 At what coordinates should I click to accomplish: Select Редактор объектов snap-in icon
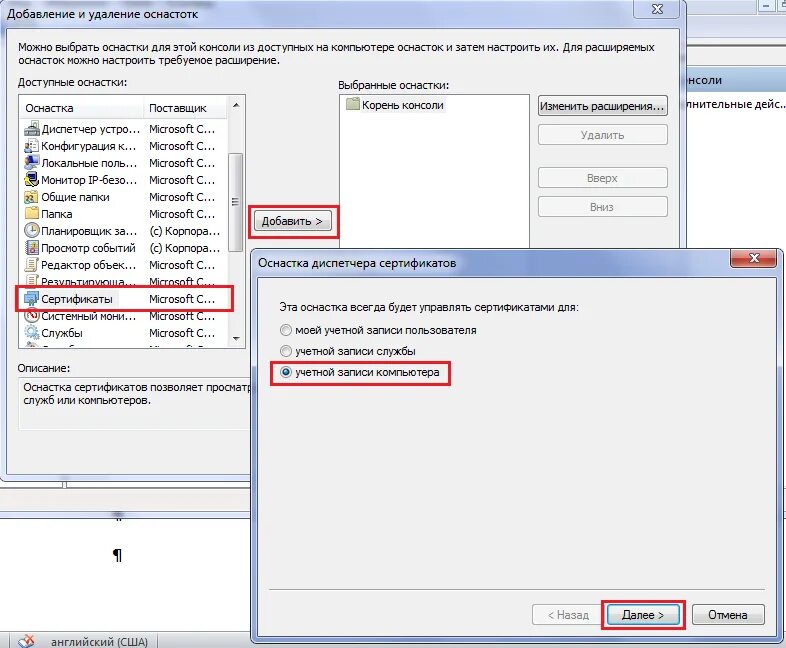[x=32, y=265]
